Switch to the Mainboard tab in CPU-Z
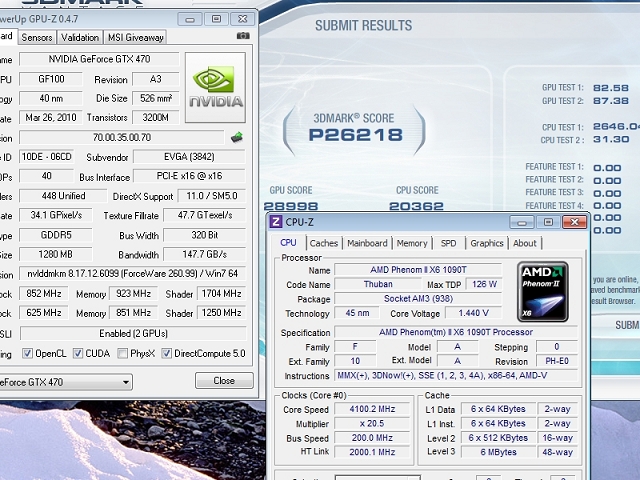This screenshot has width=640, height=480. [x=367, y=243]
